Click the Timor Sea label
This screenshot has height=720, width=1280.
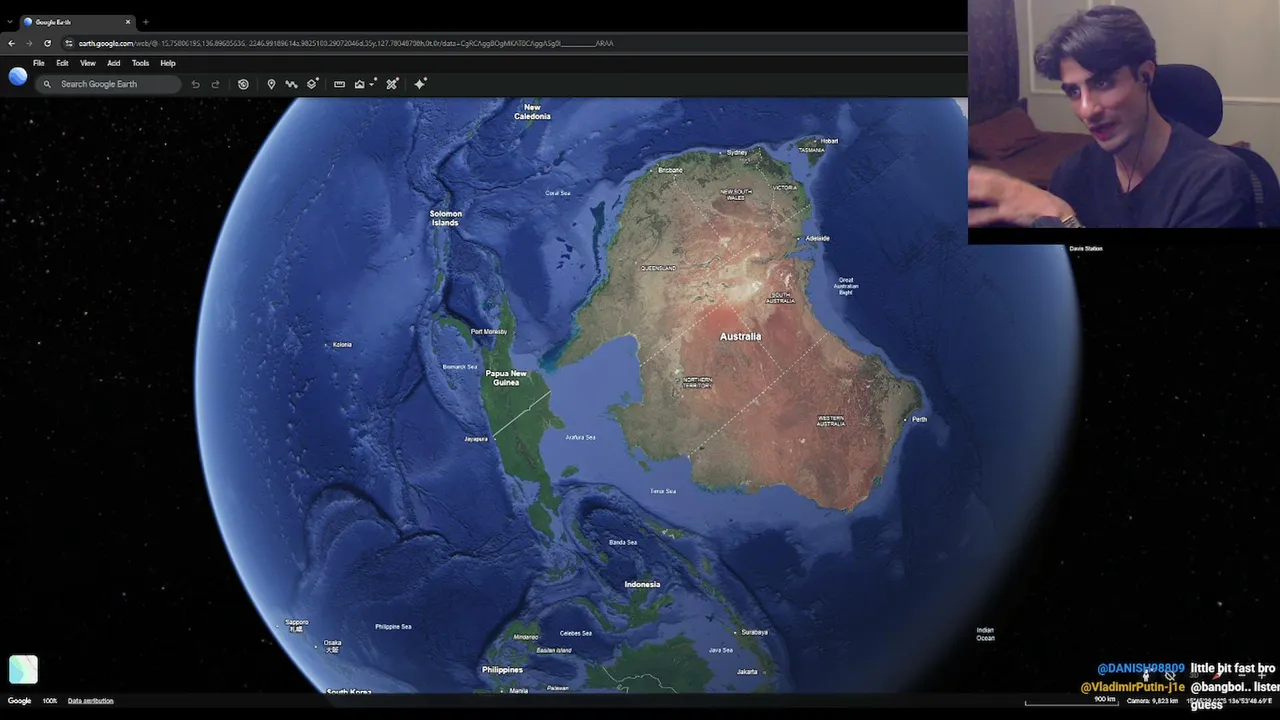663,491
